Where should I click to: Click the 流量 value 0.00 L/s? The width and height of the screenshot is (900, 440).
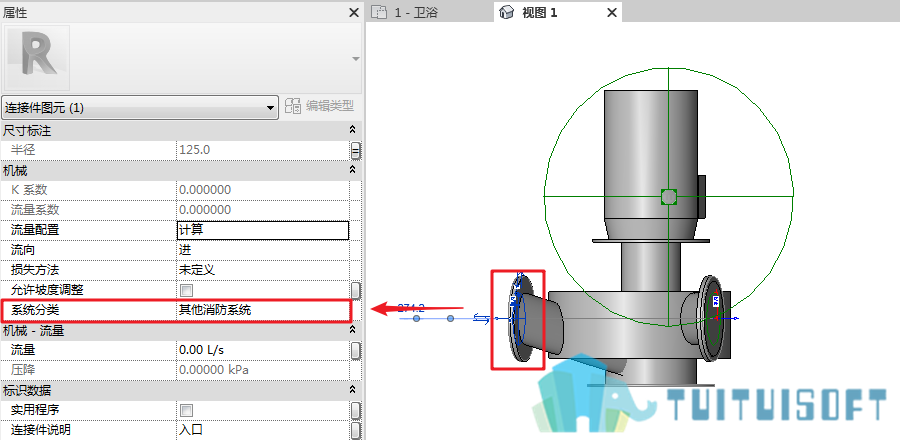[263, 350]
